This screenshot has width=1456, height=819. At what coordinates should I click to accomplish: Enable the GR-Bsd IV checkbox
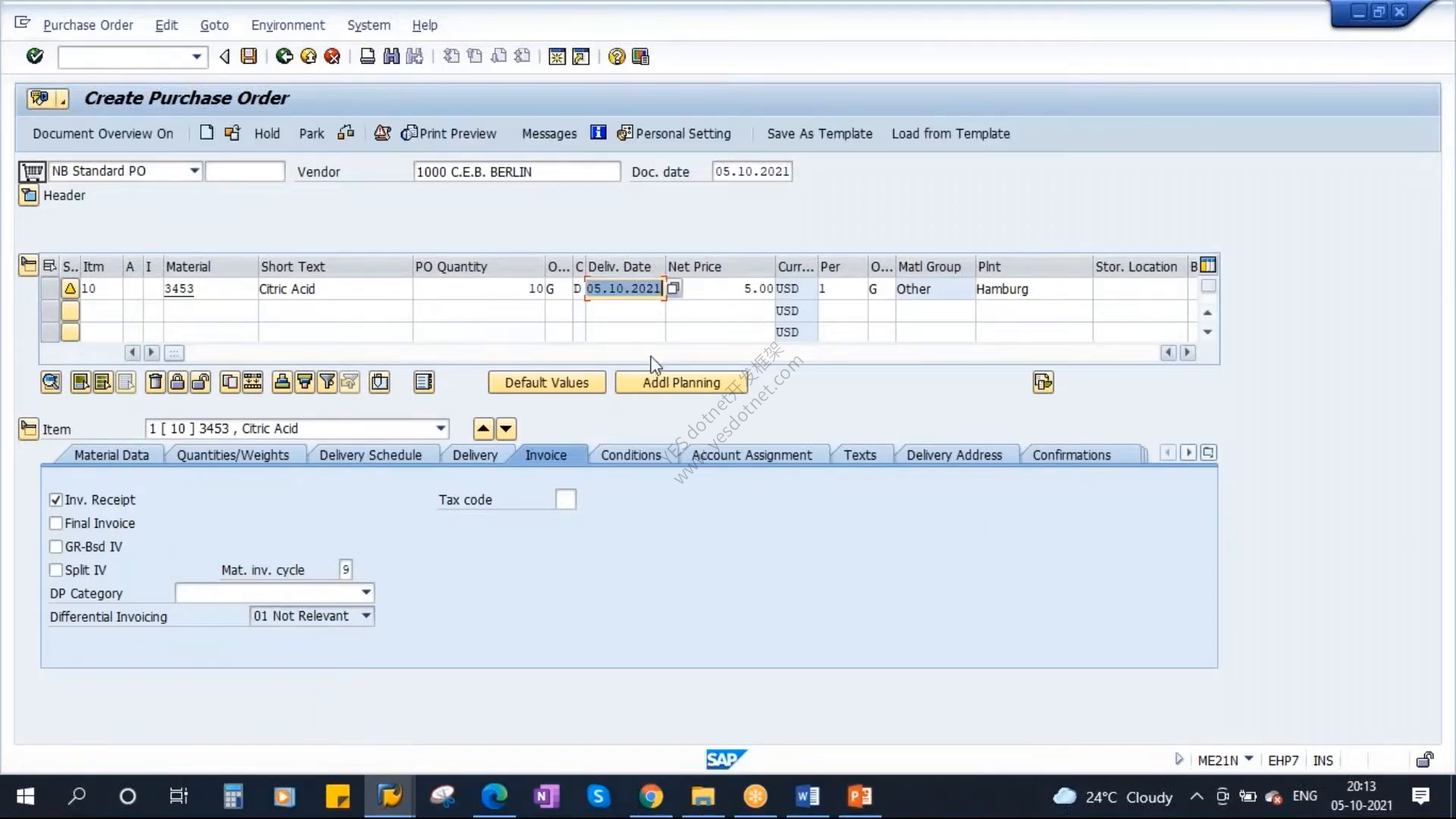55,547
